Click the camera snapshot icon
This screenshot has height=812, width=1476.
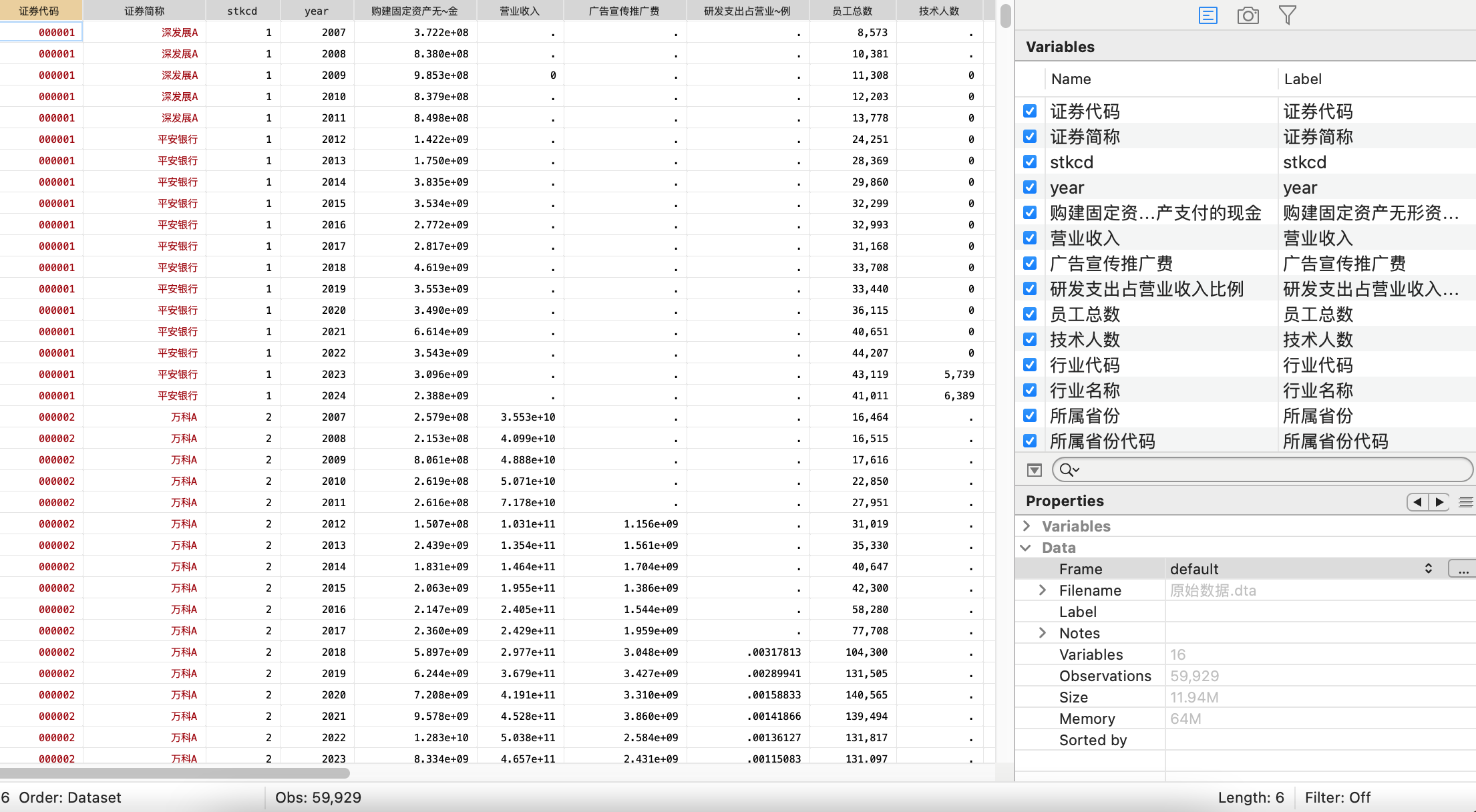pos(1248,15)
